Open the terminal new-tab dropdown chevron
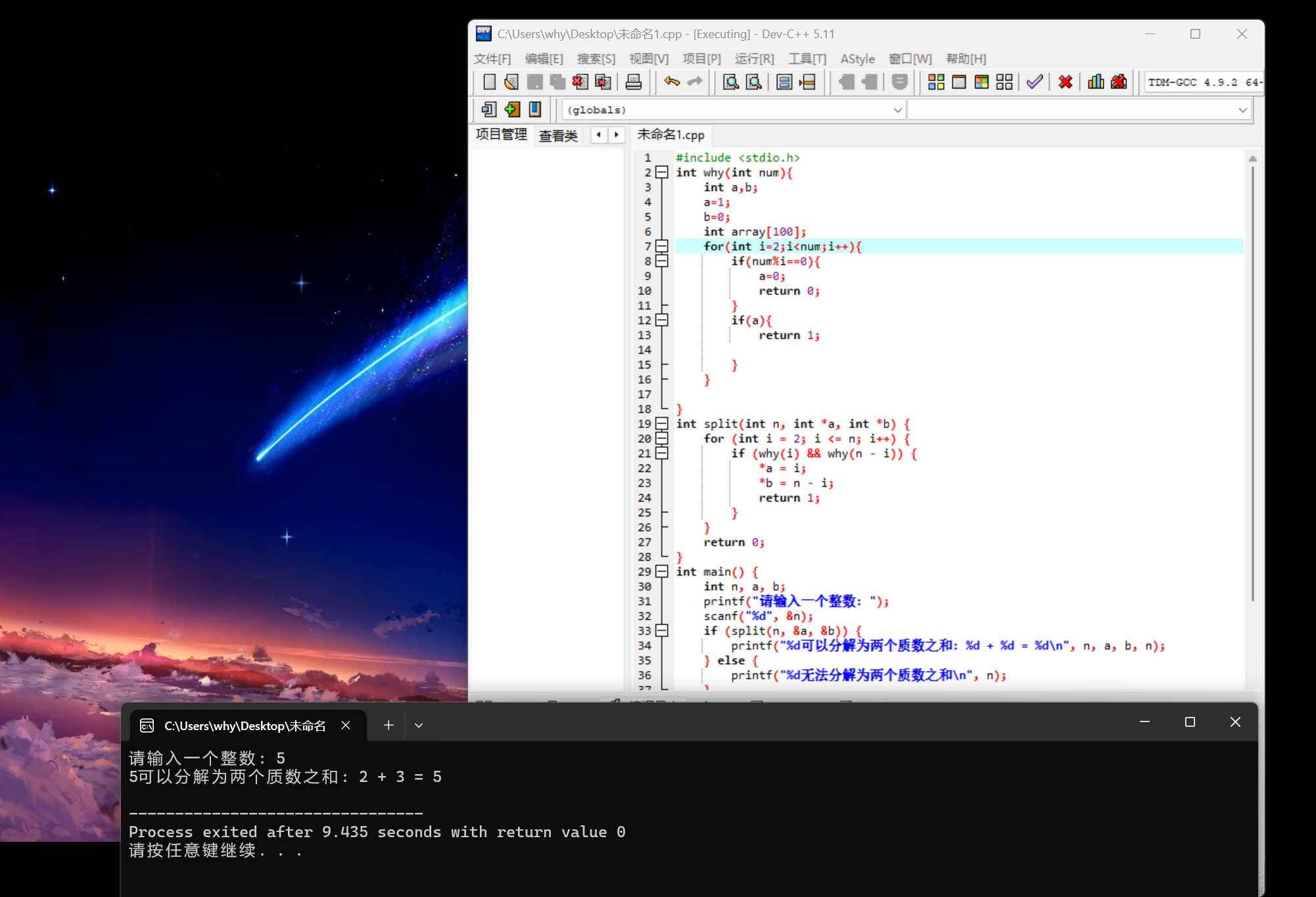 click(419, 725)
